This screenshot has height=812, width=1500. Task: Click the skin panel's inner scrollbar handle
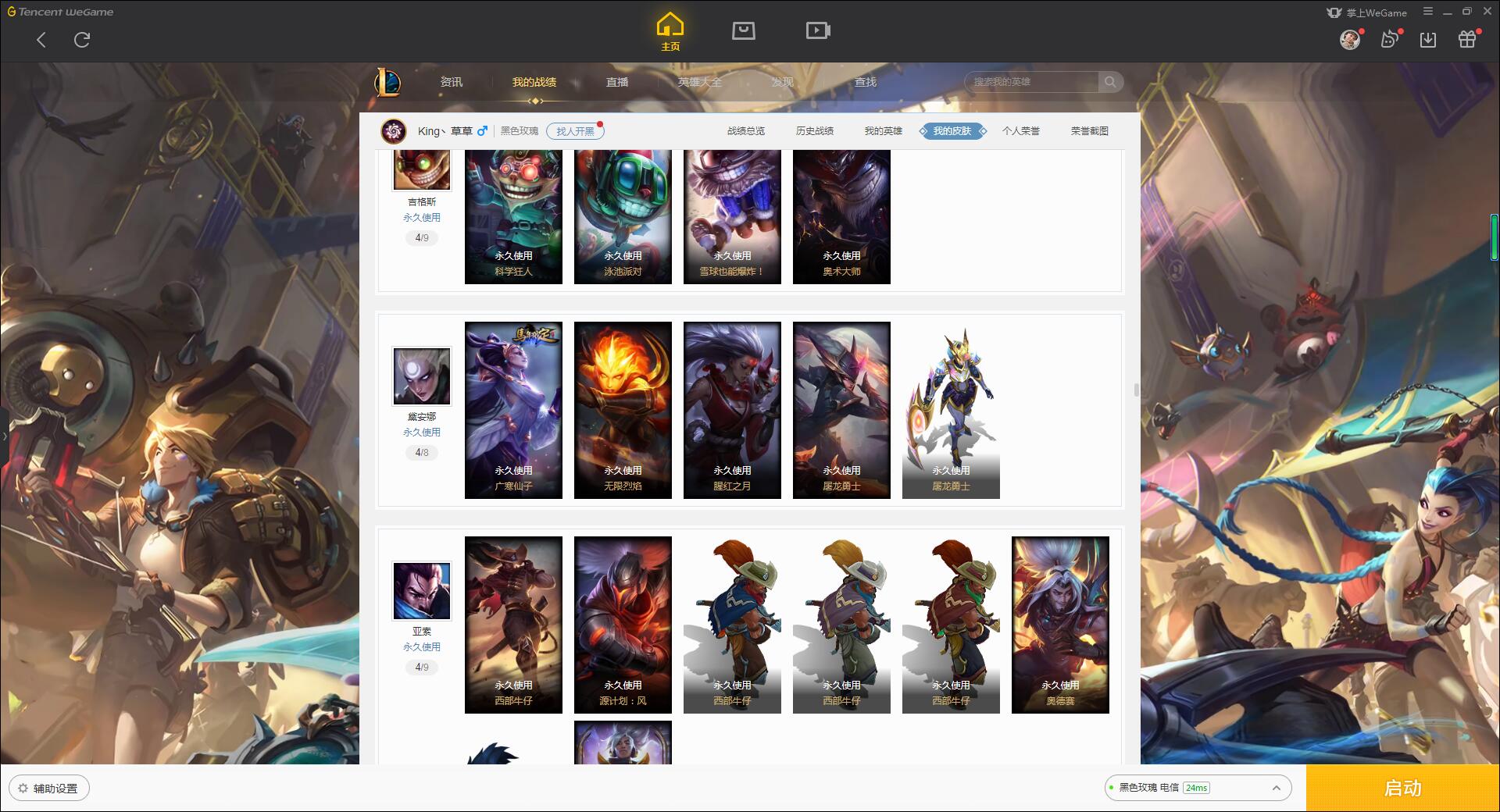(1136, 390)
